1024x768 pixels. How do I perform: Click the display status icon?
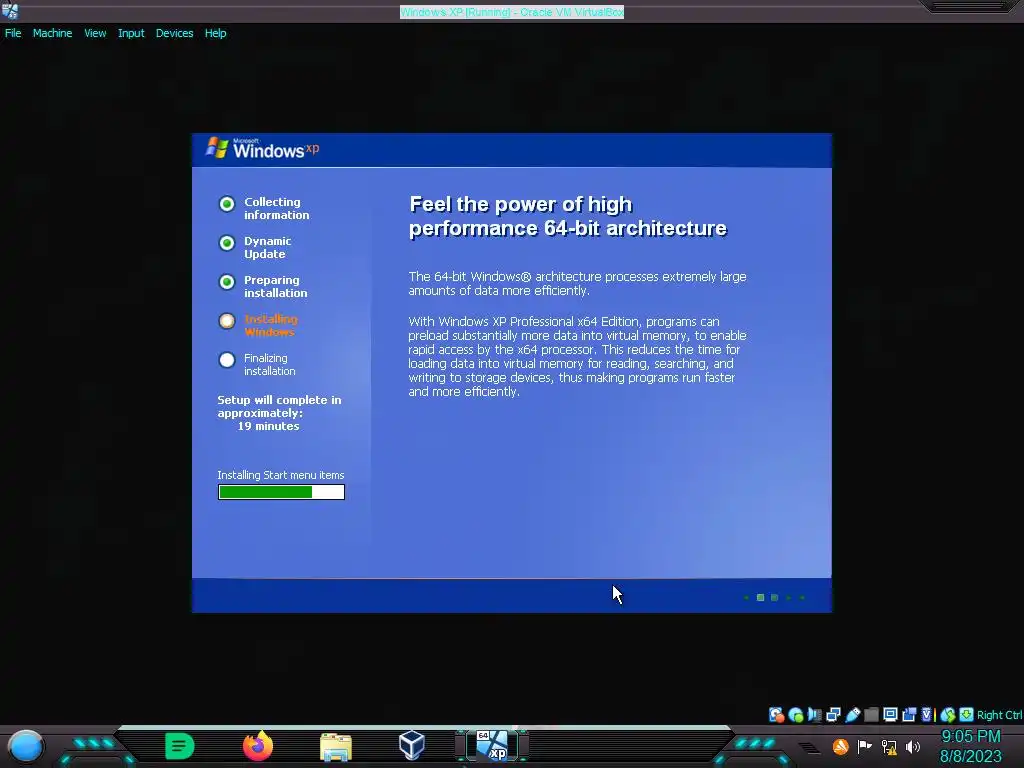tap(890, 714)
